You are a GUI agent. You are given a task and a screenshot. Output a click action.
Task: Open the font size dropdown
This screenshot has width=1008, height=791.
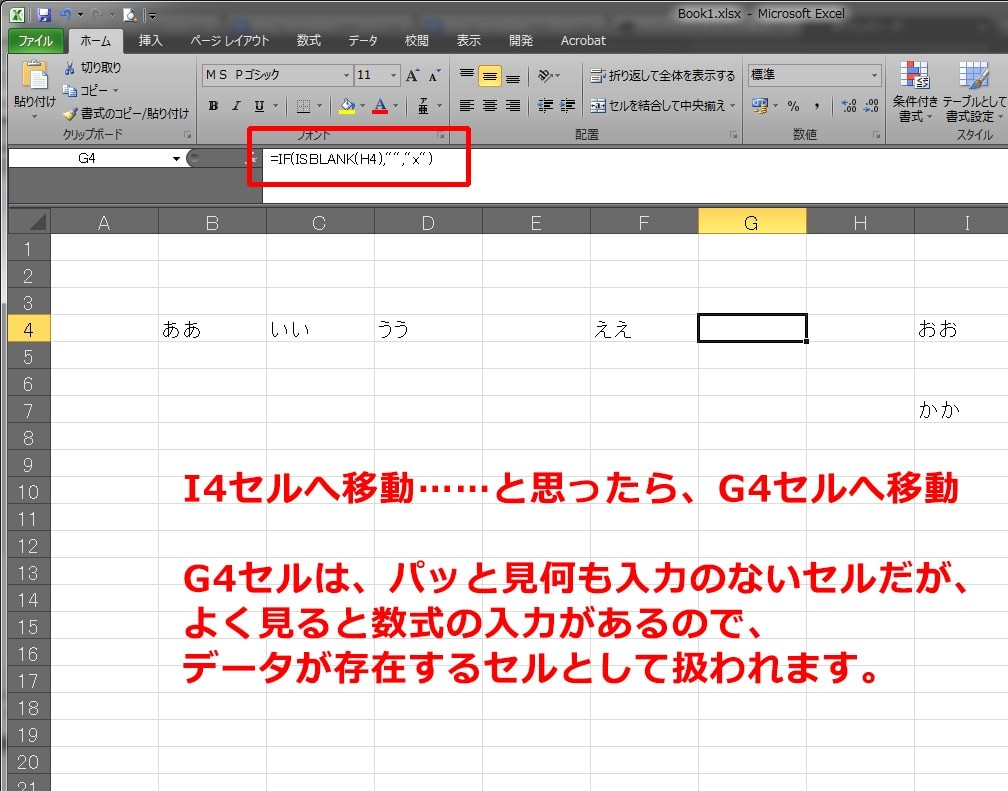coord(392,74)
